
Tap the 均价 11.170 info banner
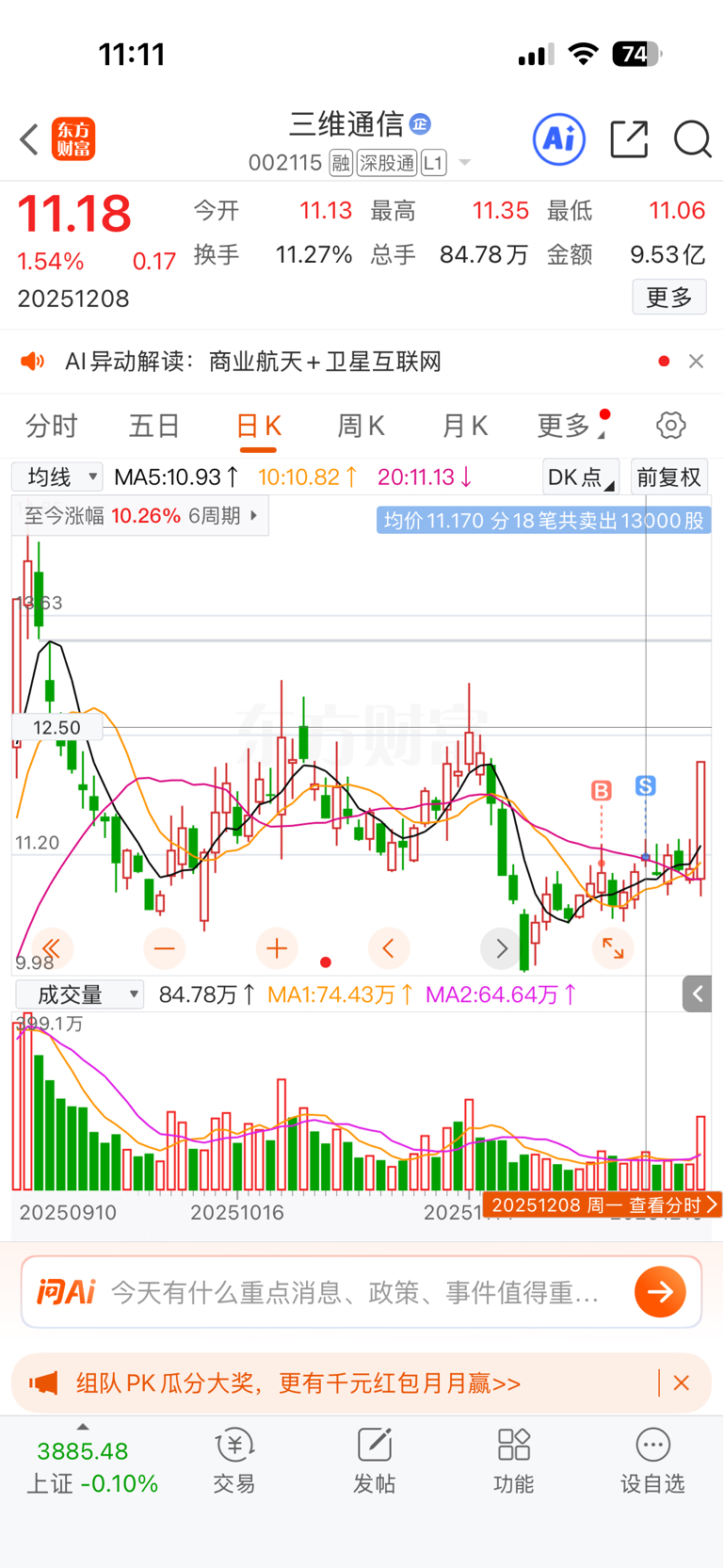pos(543,520)
